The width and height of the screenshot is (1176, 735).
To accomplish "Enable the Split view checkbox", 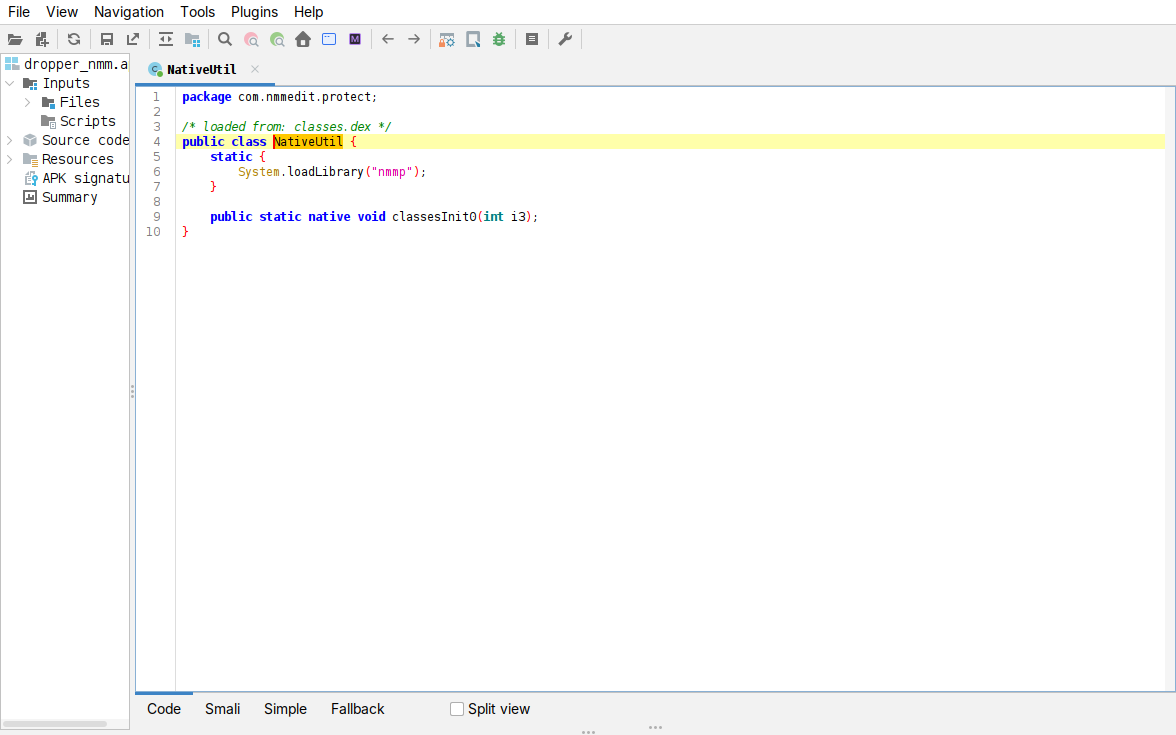I will tap(457, 709).
